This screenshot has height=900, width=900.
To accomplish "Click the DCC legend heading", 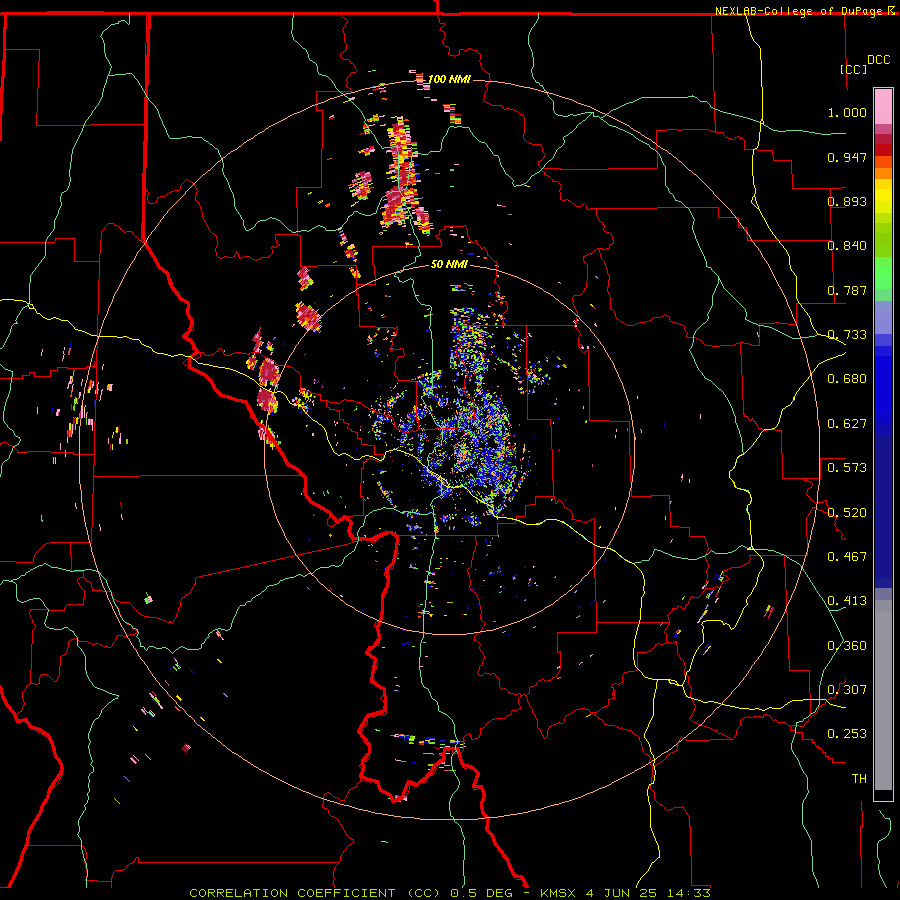I will point(879,60).
